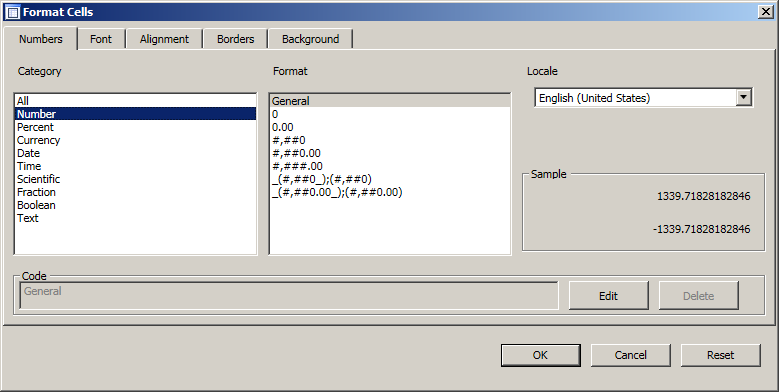Click the Cancel button
779x392 pixels.
[x=630, y=355]
